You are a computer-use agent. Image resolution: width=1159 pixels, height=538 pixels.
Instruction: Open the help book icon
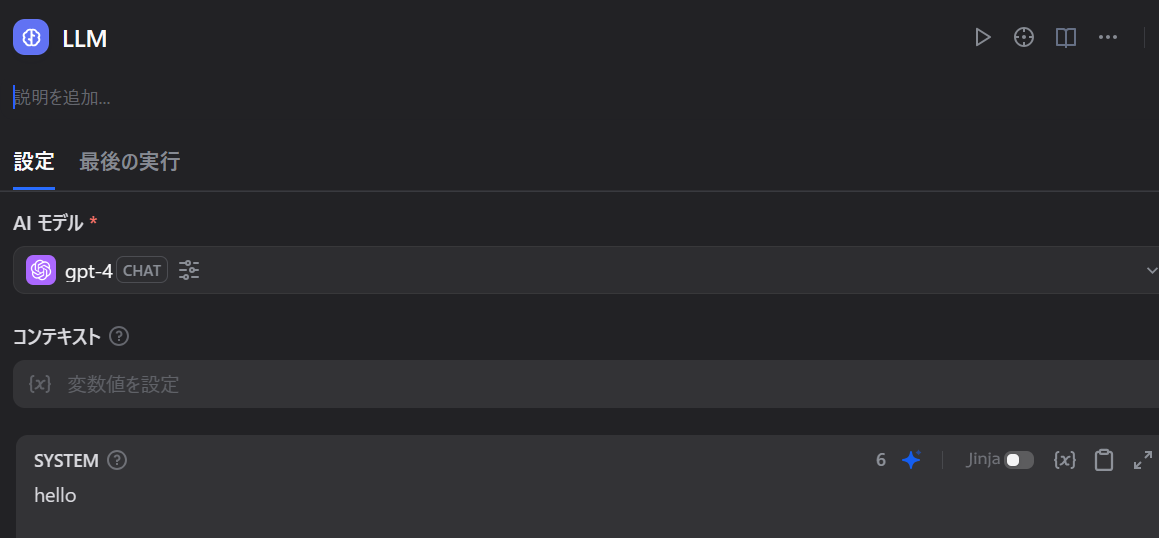click(1066, 38)
